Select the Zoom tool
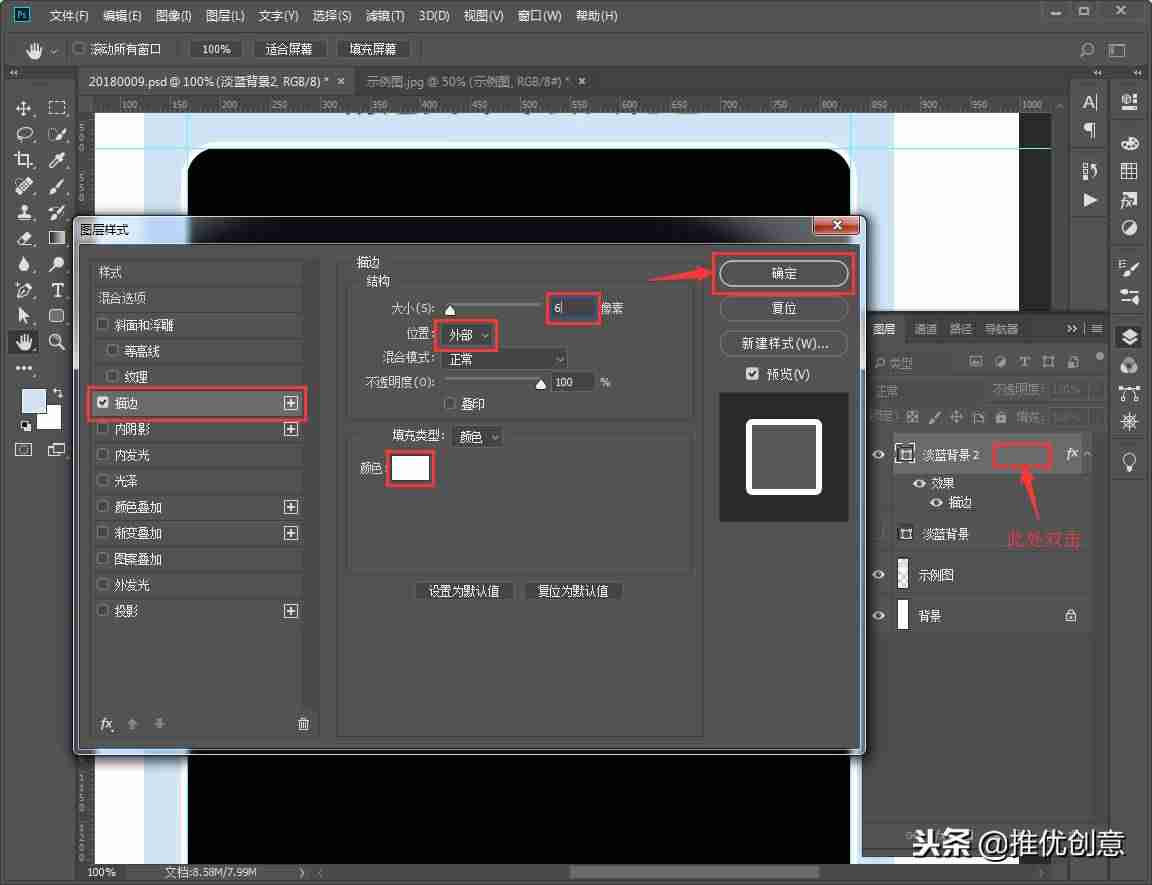Image resolution: width=1152 pixels, height=885 pixels. click(x=57, y=342)
